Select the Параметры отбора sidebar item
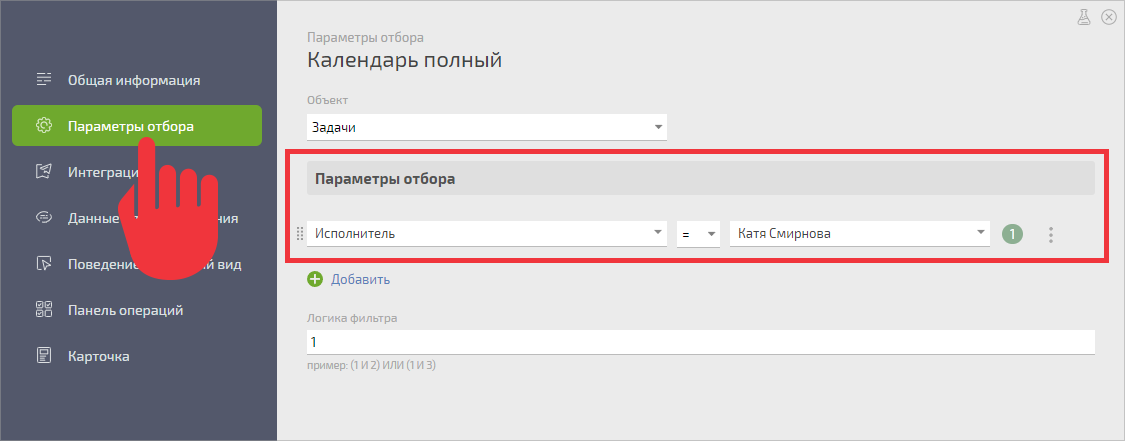This screenshot has height=441, width=1125. click(x=136, y=125)
